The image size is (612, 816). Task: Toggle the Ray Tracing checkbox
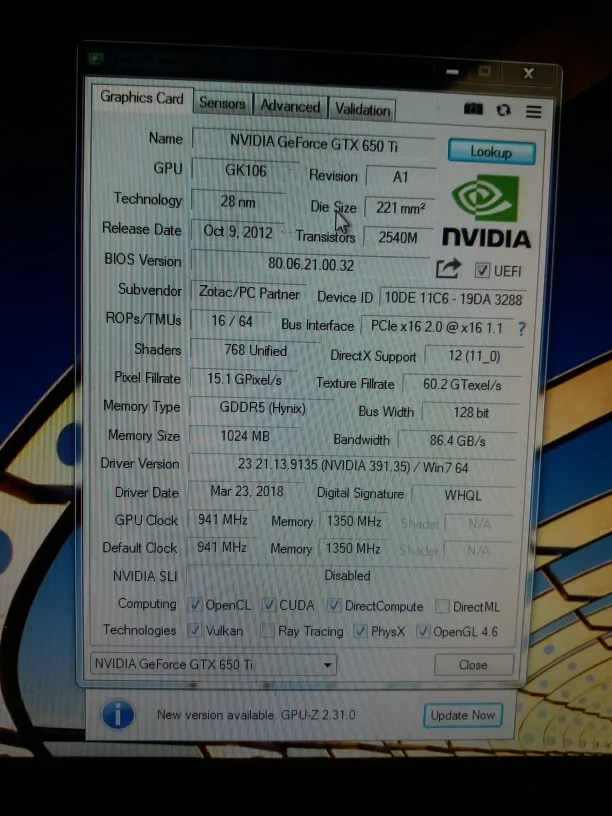click(x=267, y=631)
